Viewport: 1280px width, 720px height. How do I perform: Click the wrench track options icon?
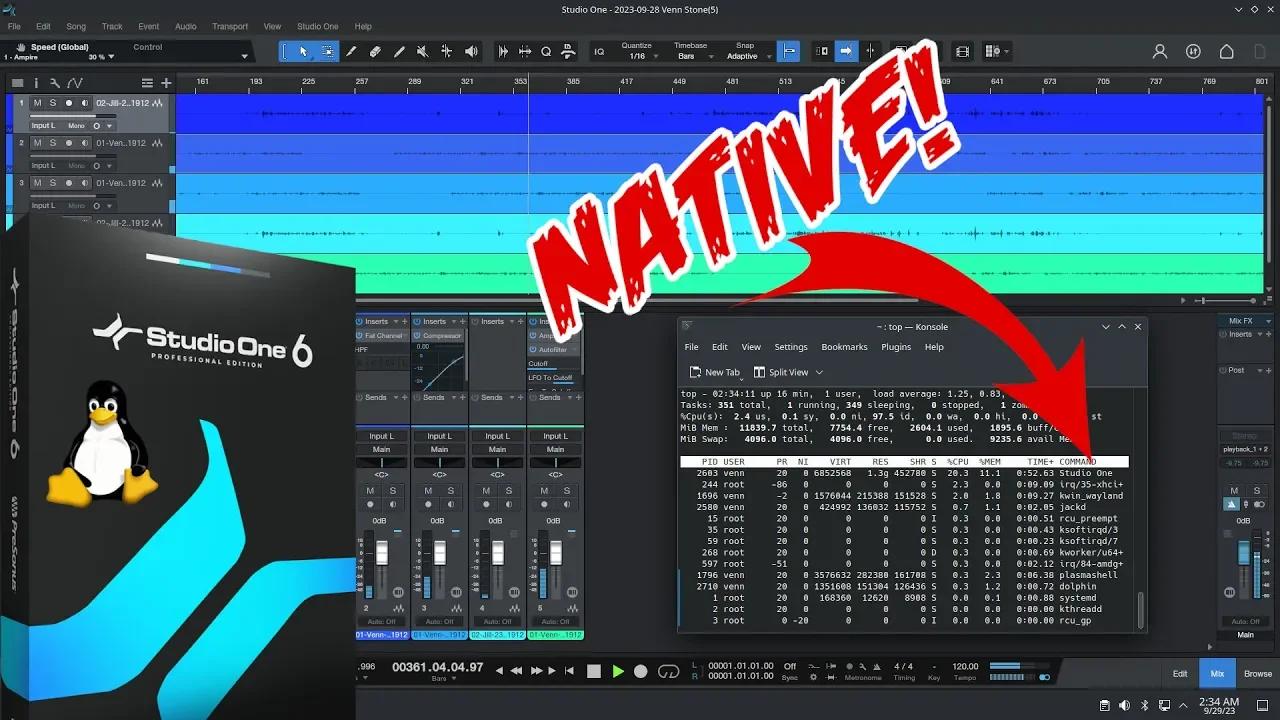[55, 83]
